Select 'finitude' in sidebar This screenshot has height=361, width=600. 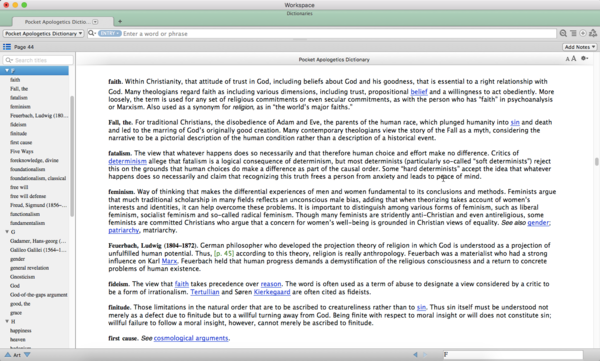point(18,133)
